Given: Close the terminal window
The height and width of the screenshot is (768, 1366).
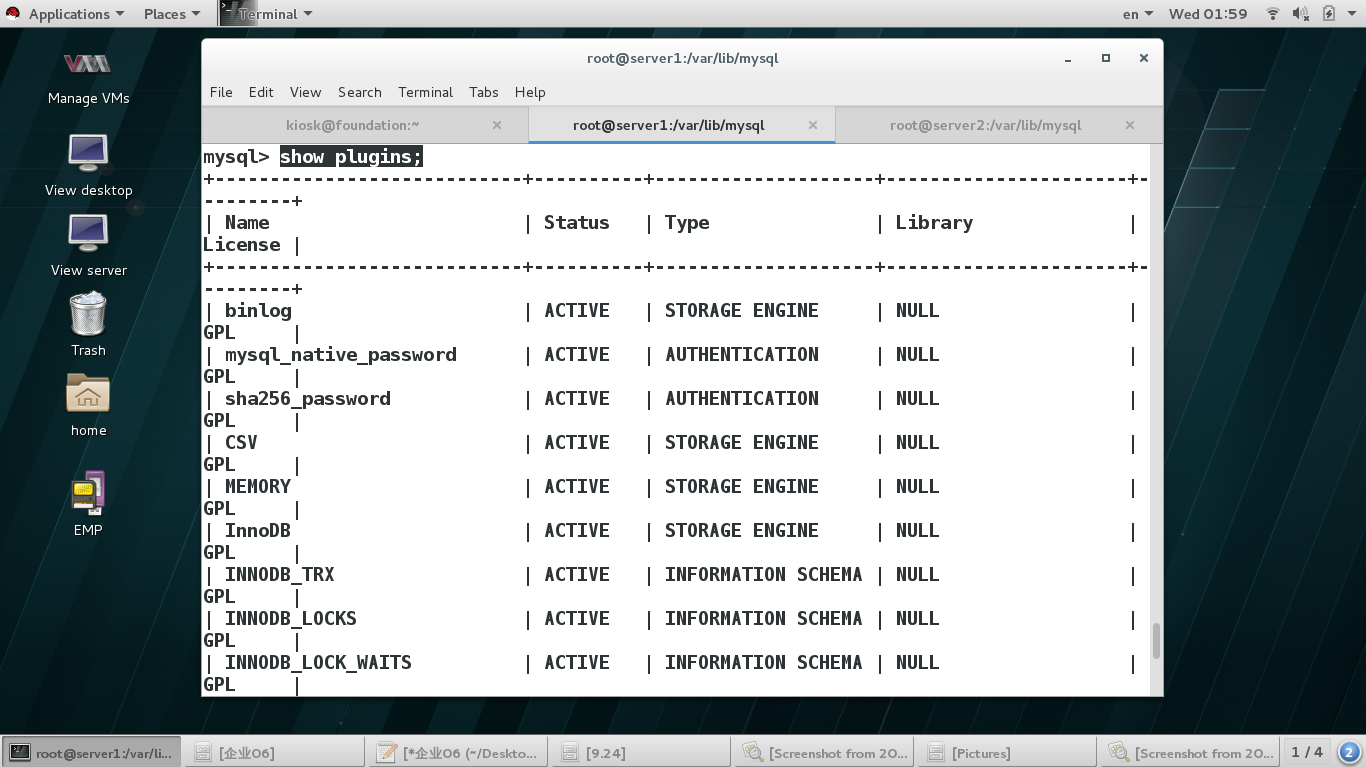Looking at the screenshot, I should (x=1143, y=58).
